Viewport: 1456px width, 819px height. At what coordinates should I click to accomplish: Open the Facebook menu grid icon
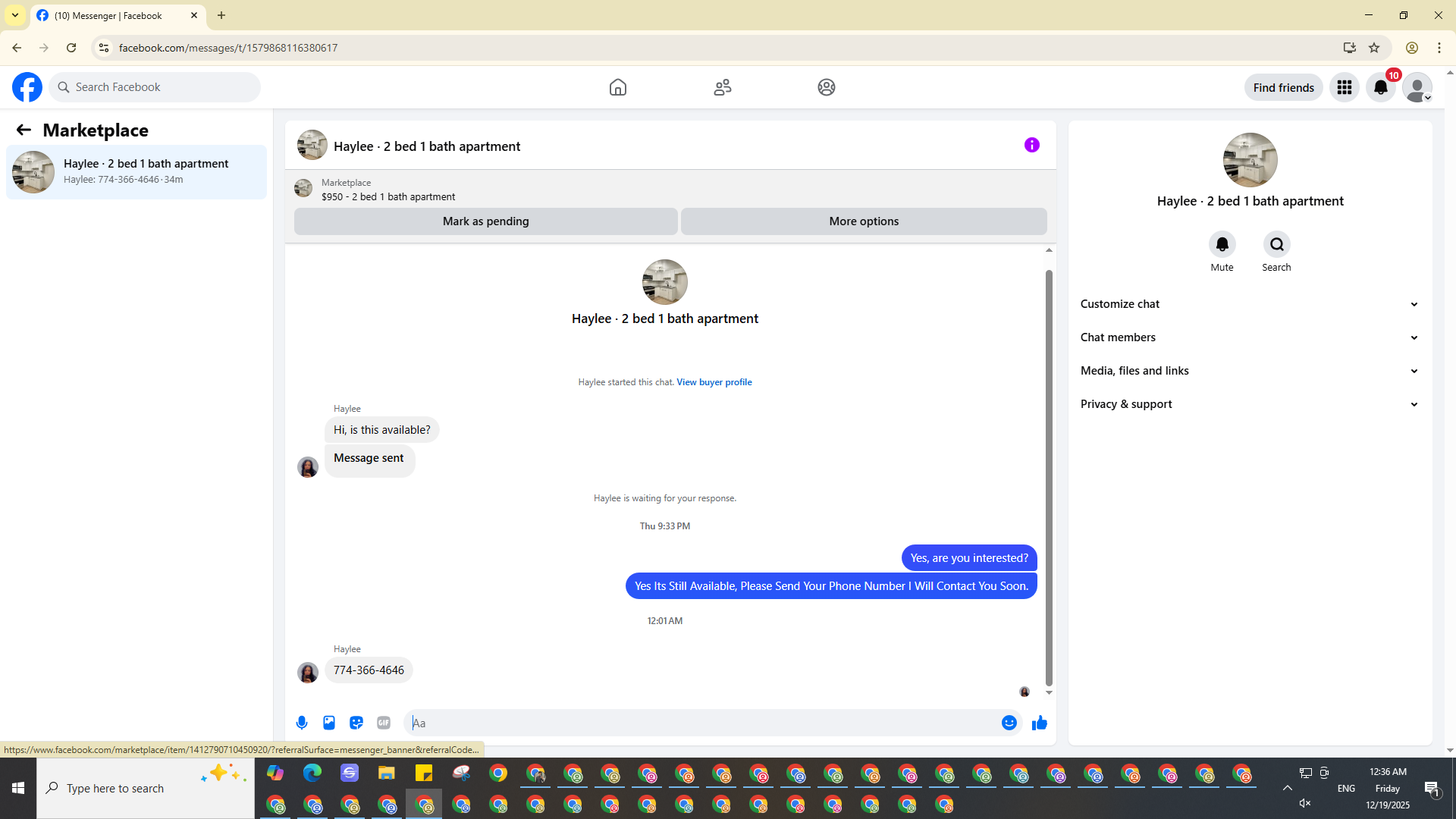point(1344,87)
